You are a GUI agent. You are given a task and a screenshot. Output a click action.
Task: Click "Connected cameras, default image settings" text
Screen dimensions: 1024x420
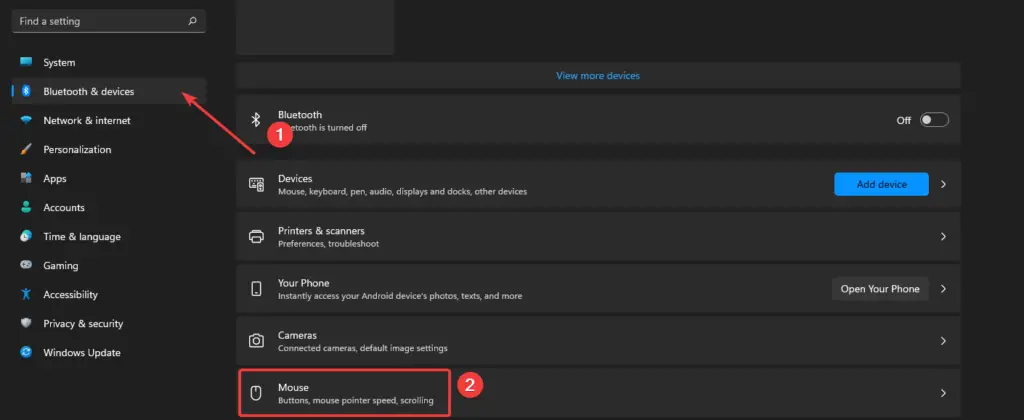pos(362,349)
